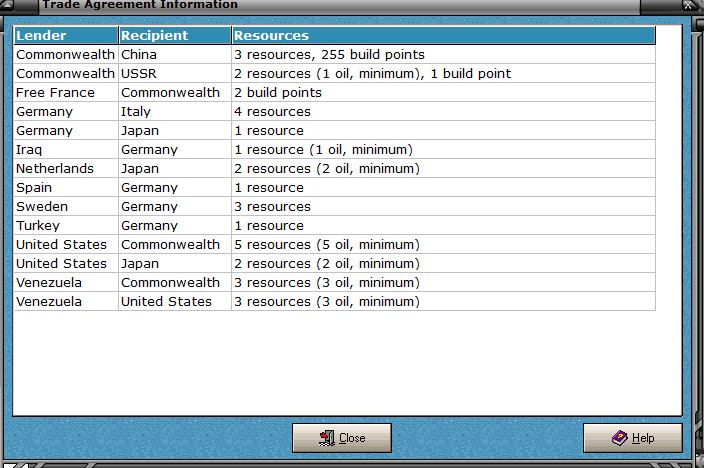Viewport: 704px width, 468px height.
Task: Select the Germany lender cell in the Japan row
Action: (66, 130)
